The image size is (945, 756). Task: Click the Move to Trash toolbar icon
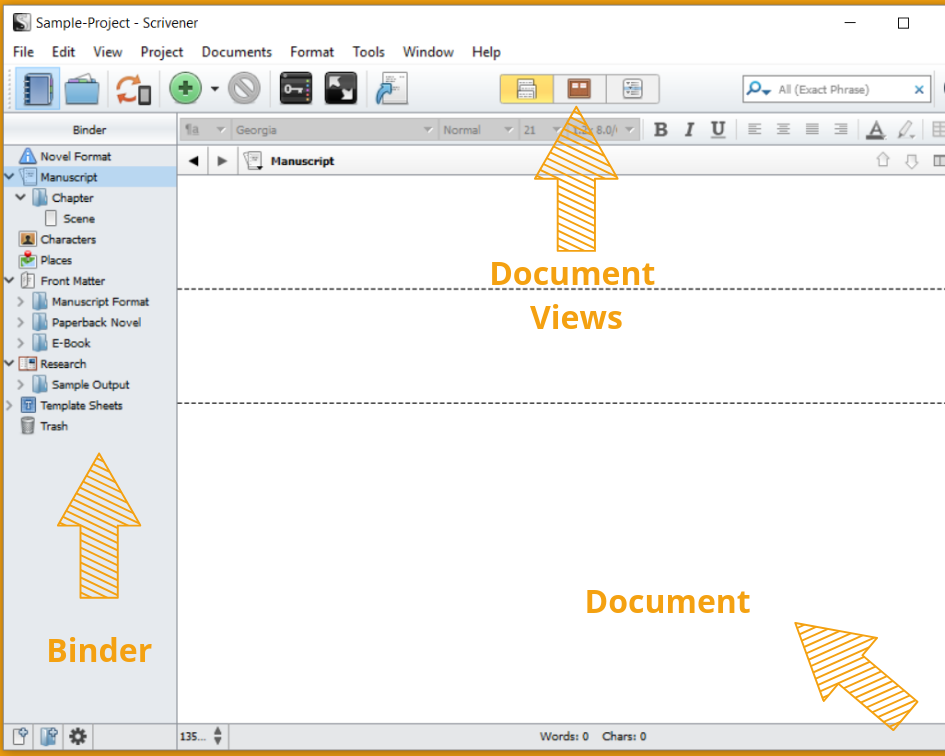coord(244,89)
